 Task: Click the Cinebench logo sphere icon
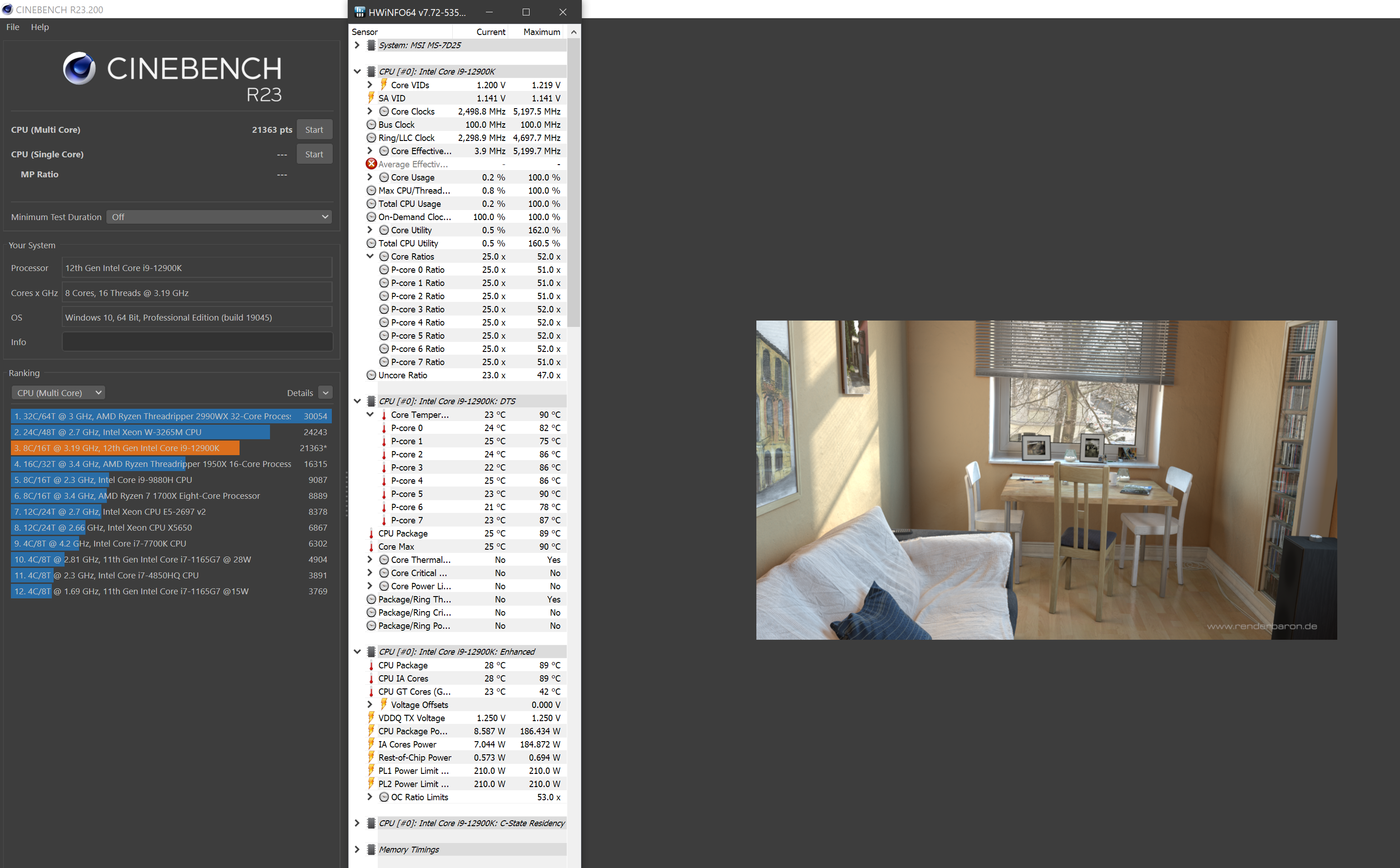(x=79, y=68)
